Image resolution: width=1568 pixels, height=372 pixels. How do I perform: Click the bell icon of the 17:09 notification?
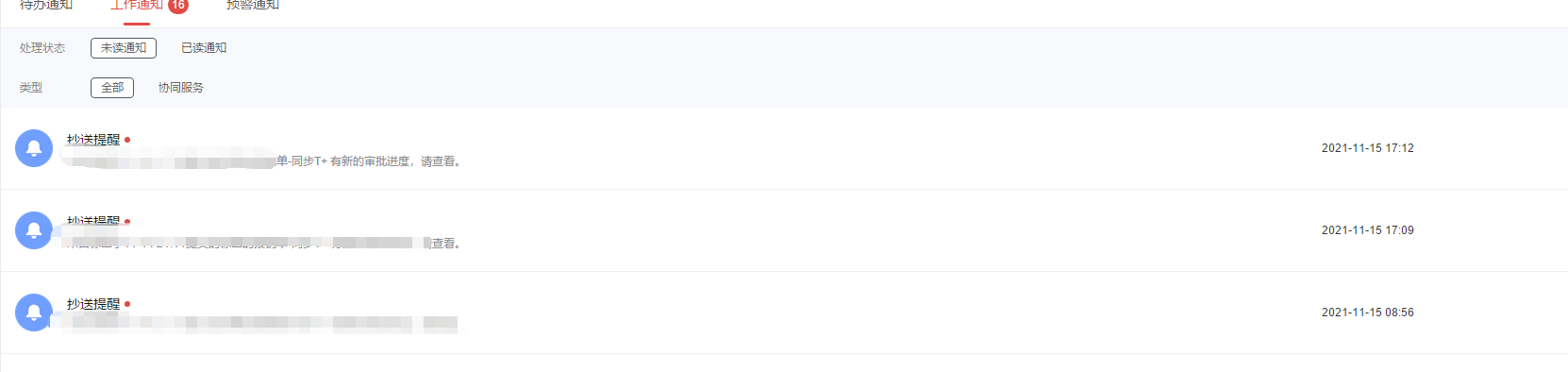click(34, 230)
